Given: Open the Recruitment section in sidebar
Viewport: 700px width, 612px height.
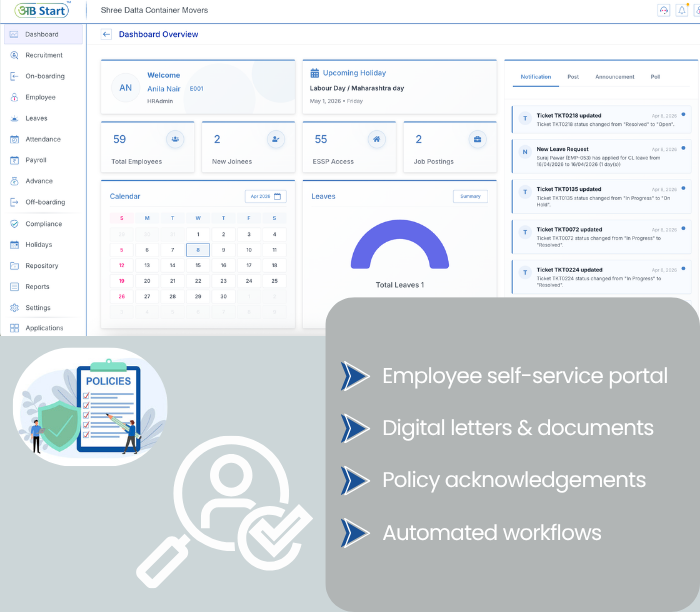Looking at the screenshot, I should pos(43,55).
